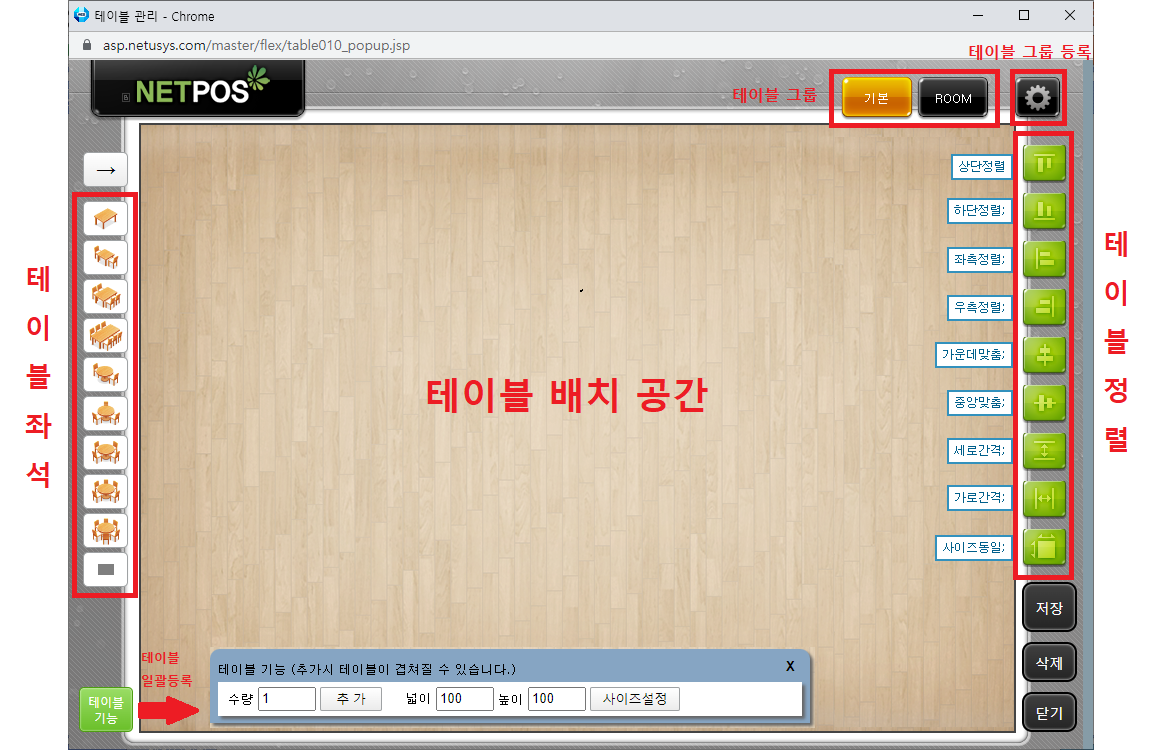Viewport: 1153px width, 750px height.
Task: Equalize horizontal spacing with 가로간격 icon
Action: point(1044,498)
